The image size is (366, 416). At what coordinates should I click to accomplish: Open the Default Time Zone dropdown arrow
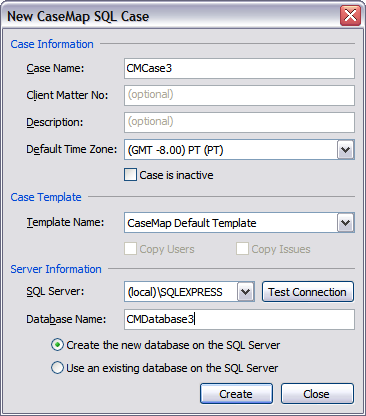tap(345, 150)
